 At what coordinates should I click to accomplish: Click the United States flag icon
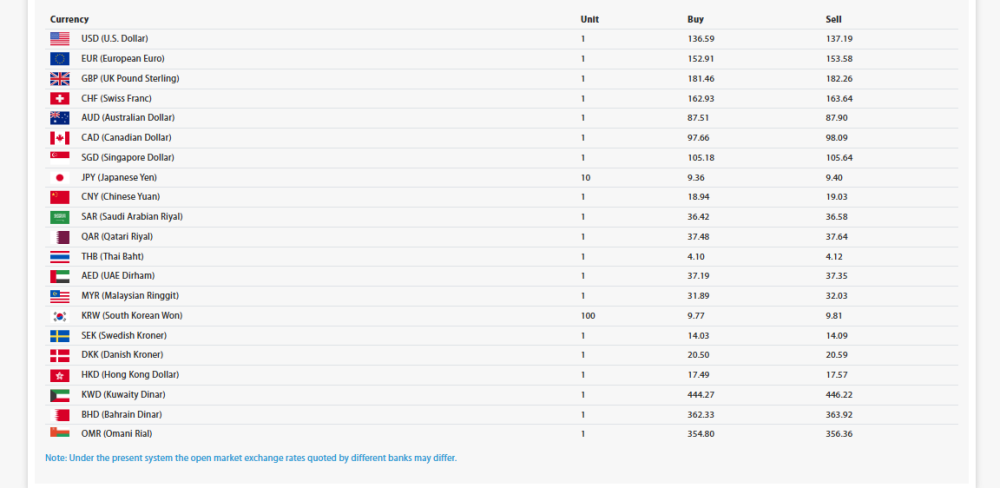click(x=60, y=39)
